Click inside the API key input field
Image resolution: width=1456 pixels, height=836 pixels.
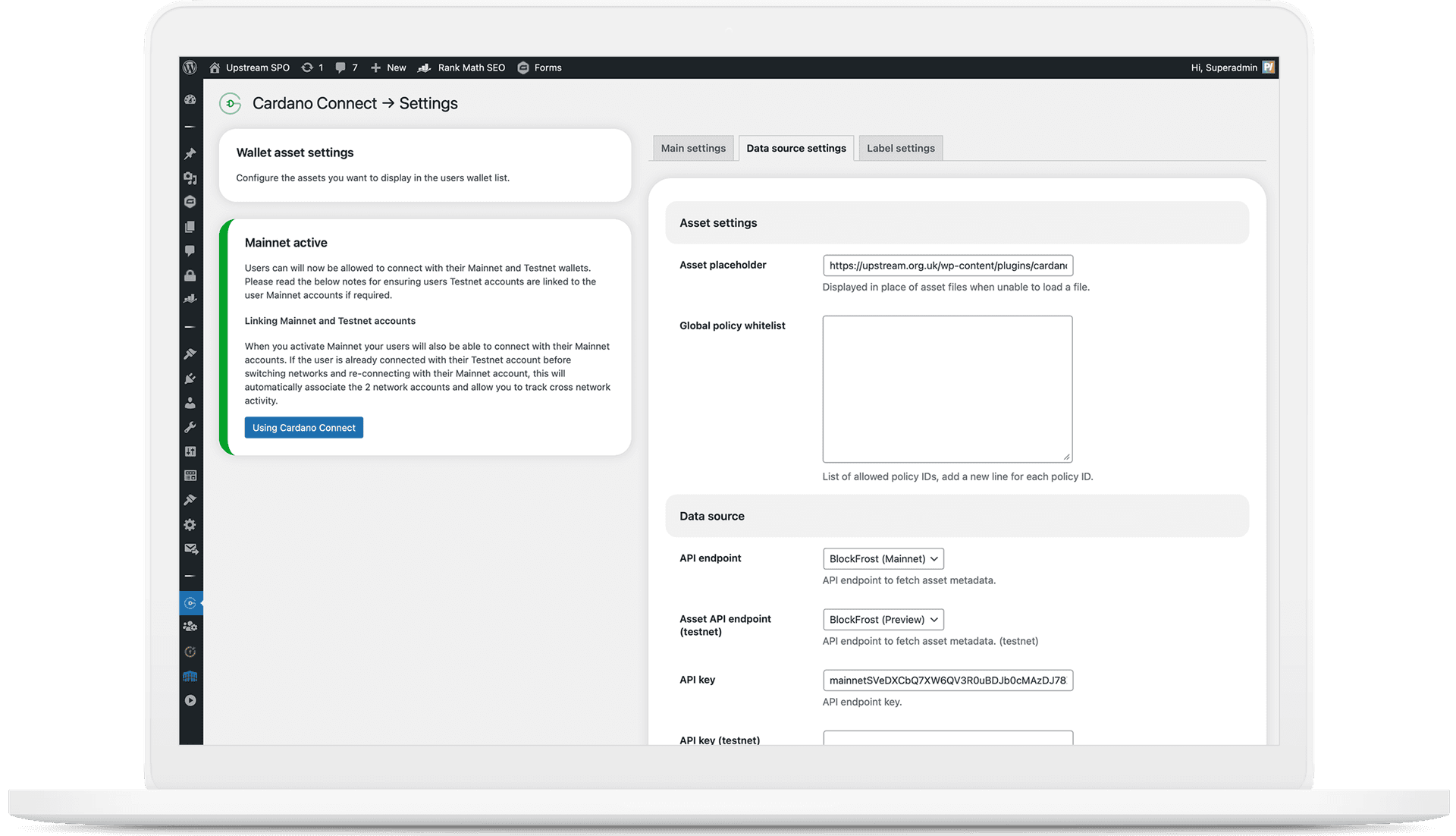pos(947,680)
